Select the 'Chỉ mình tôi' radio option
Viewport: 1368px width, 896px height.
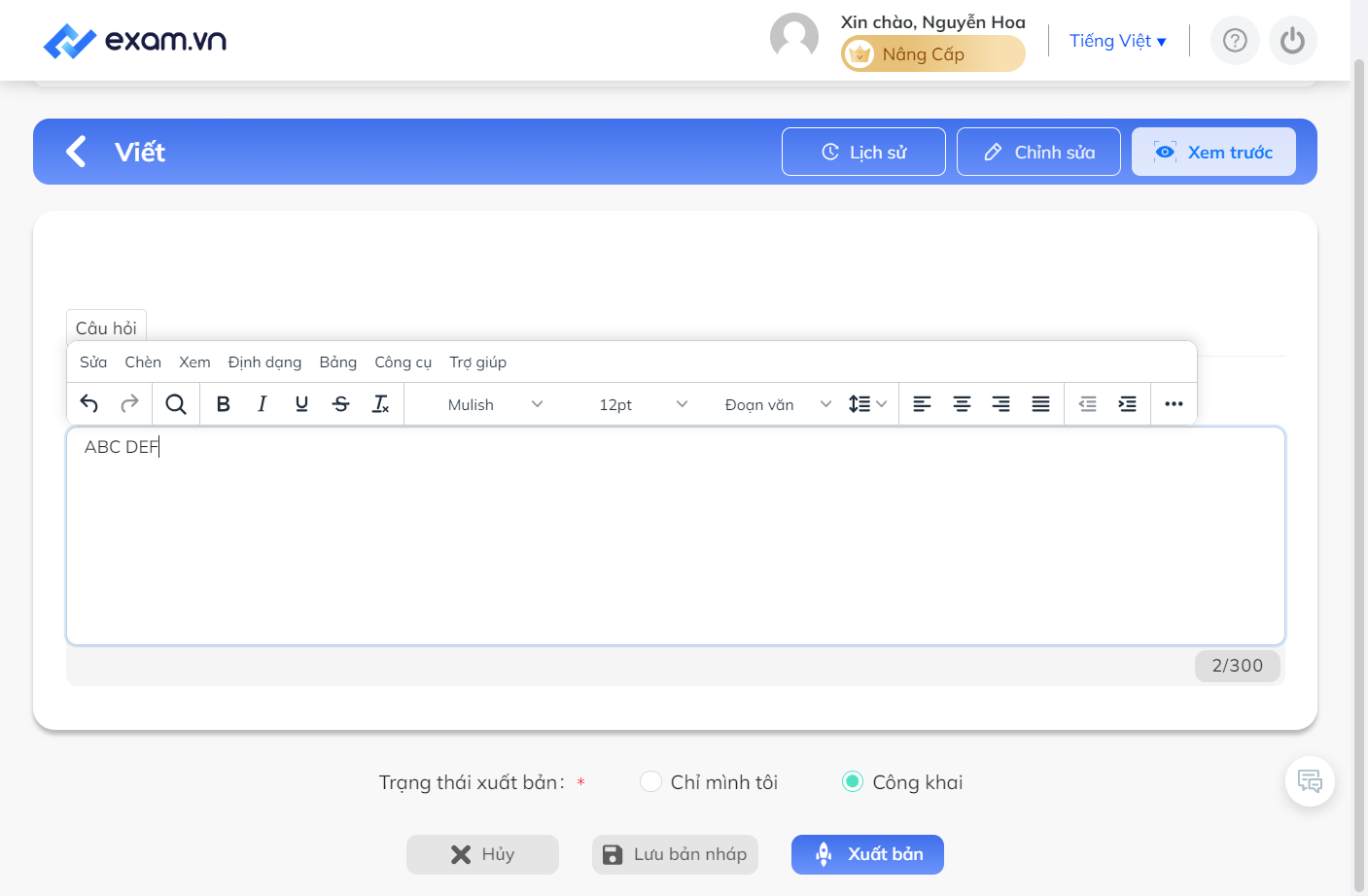pos(650,782)
